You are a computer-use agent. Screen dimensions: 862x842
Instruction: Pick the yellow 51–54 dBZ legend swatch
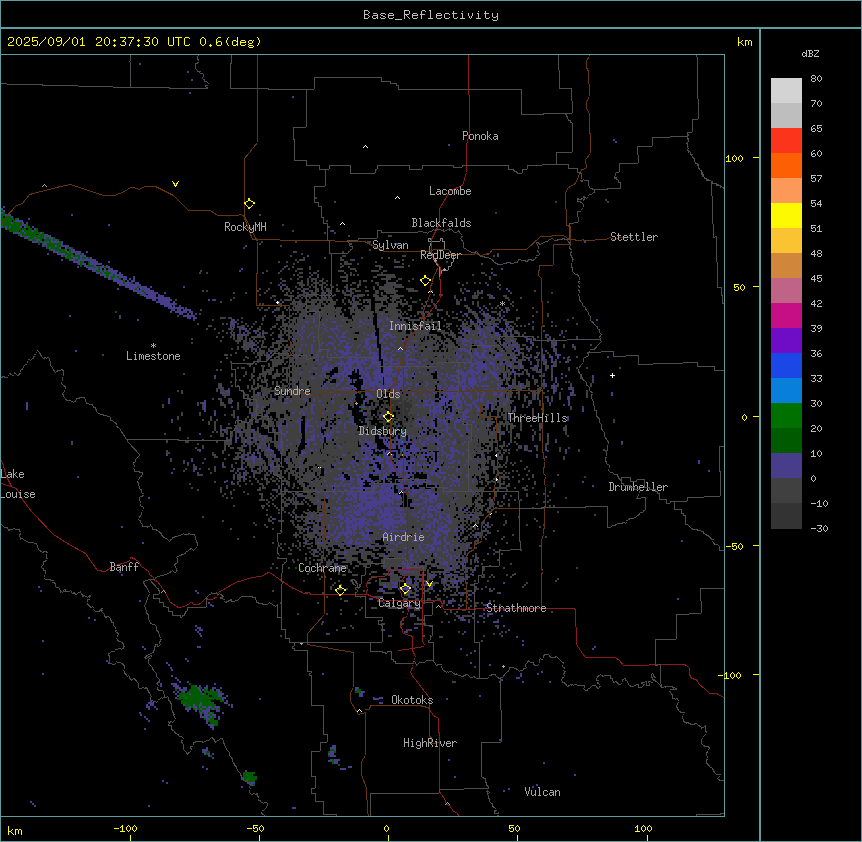pos(786,215)
